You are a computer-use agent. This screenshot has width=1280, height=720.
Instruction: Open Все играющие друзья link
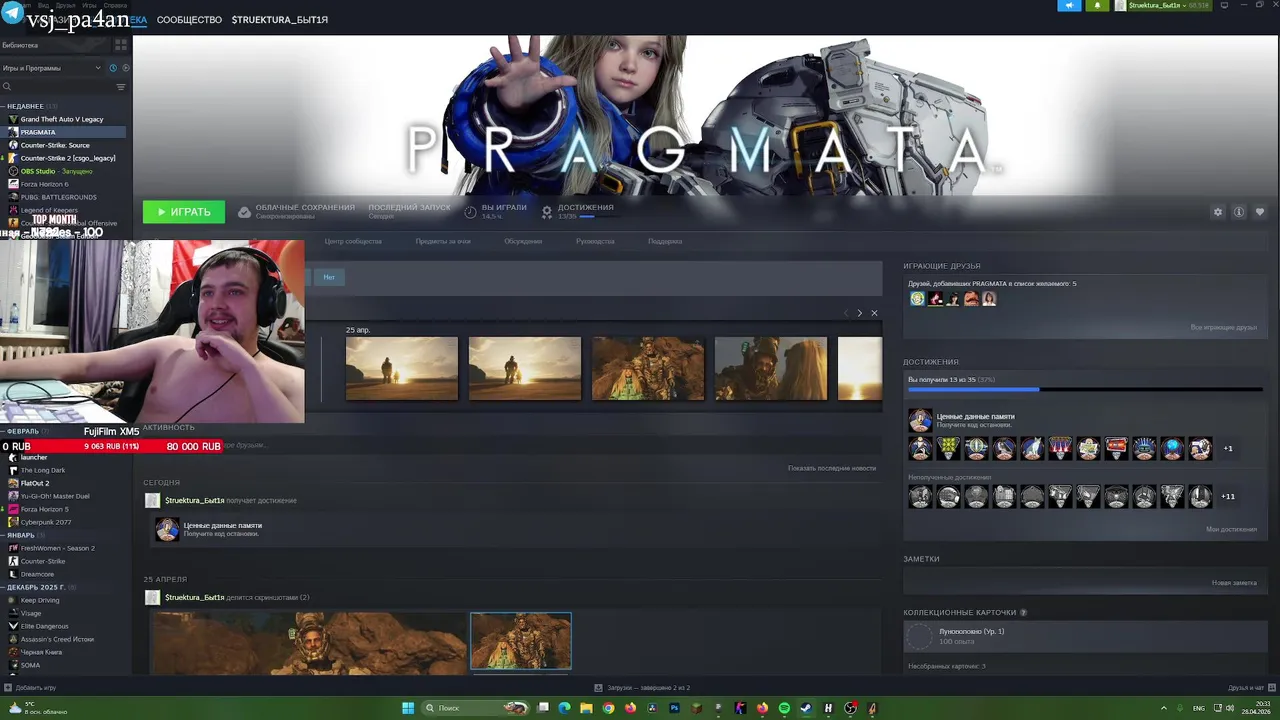point(1224,327)
